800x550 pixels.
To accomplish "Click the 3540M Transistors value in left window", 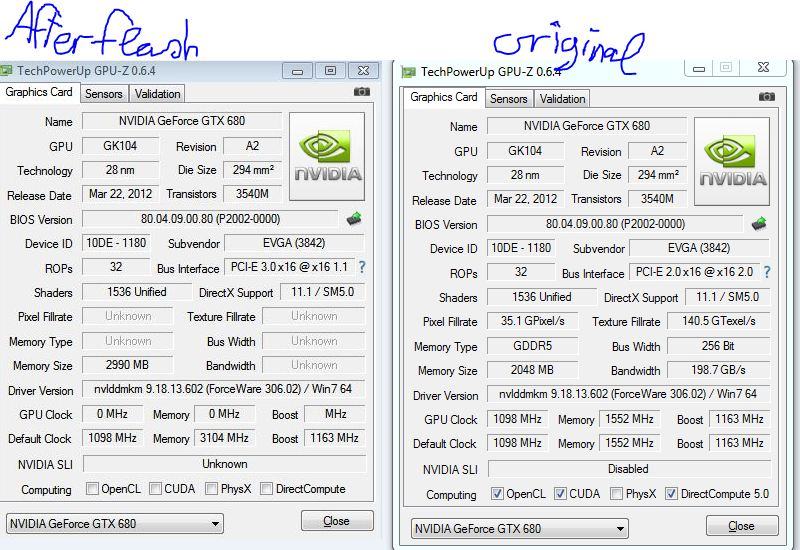I will point(253,194).
